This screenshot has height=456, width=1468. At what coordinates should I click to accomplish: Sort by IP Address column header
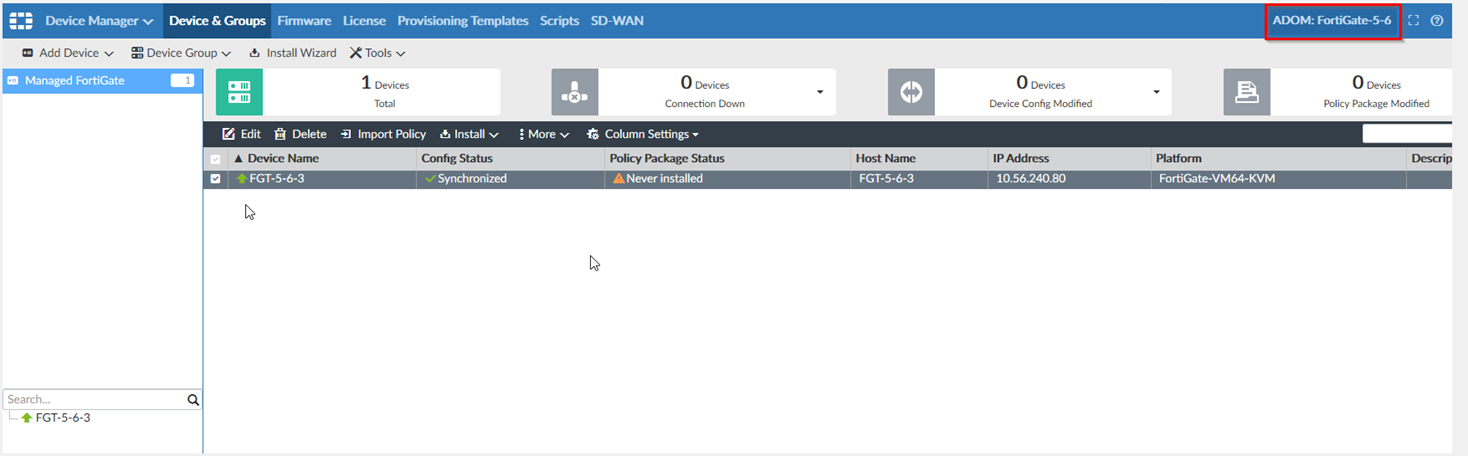tap(1021, 158)
